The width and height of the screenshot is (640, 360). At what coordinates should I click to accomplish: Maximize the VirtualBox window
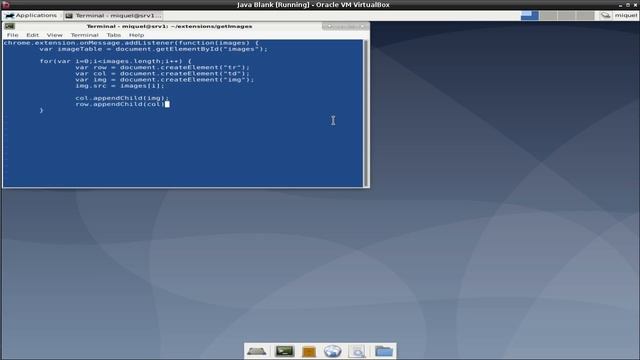628,5
